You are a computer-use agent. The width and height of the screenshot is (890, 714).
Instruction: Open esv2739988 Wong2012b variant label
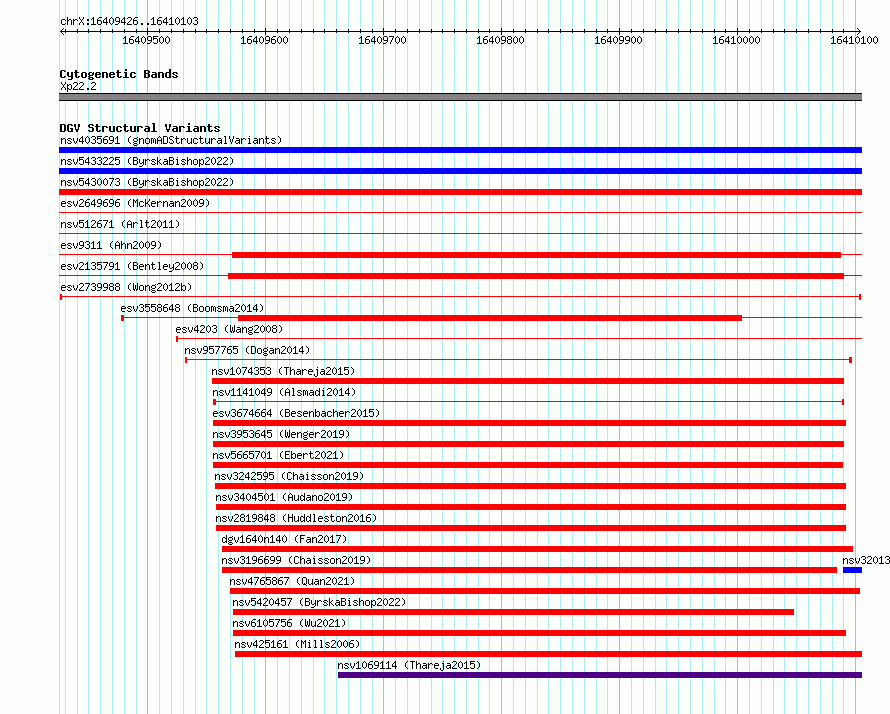tap(126, 287)
